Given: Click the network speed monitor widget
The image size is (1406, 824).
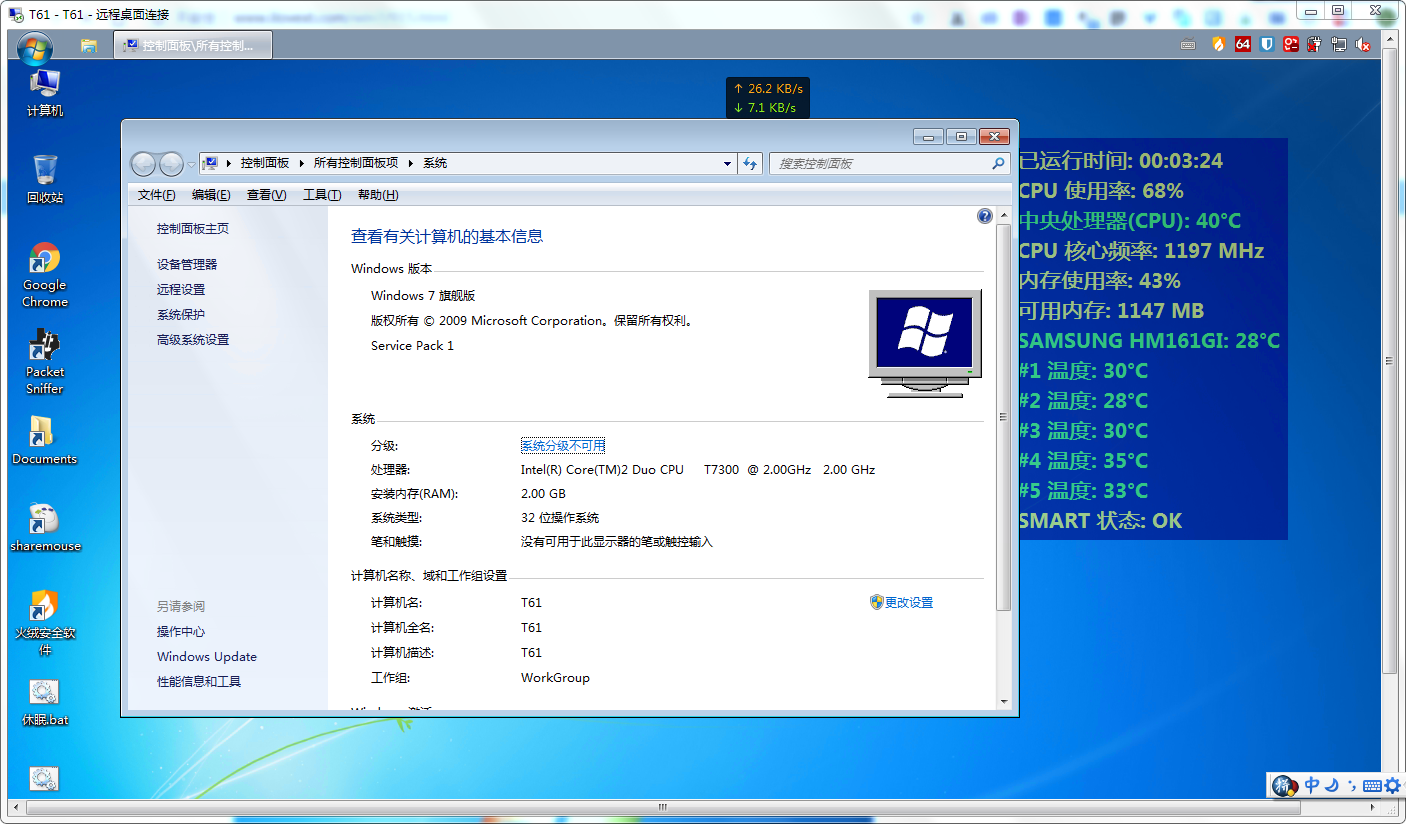Looking at the screenshot, I should click(768, 98).
